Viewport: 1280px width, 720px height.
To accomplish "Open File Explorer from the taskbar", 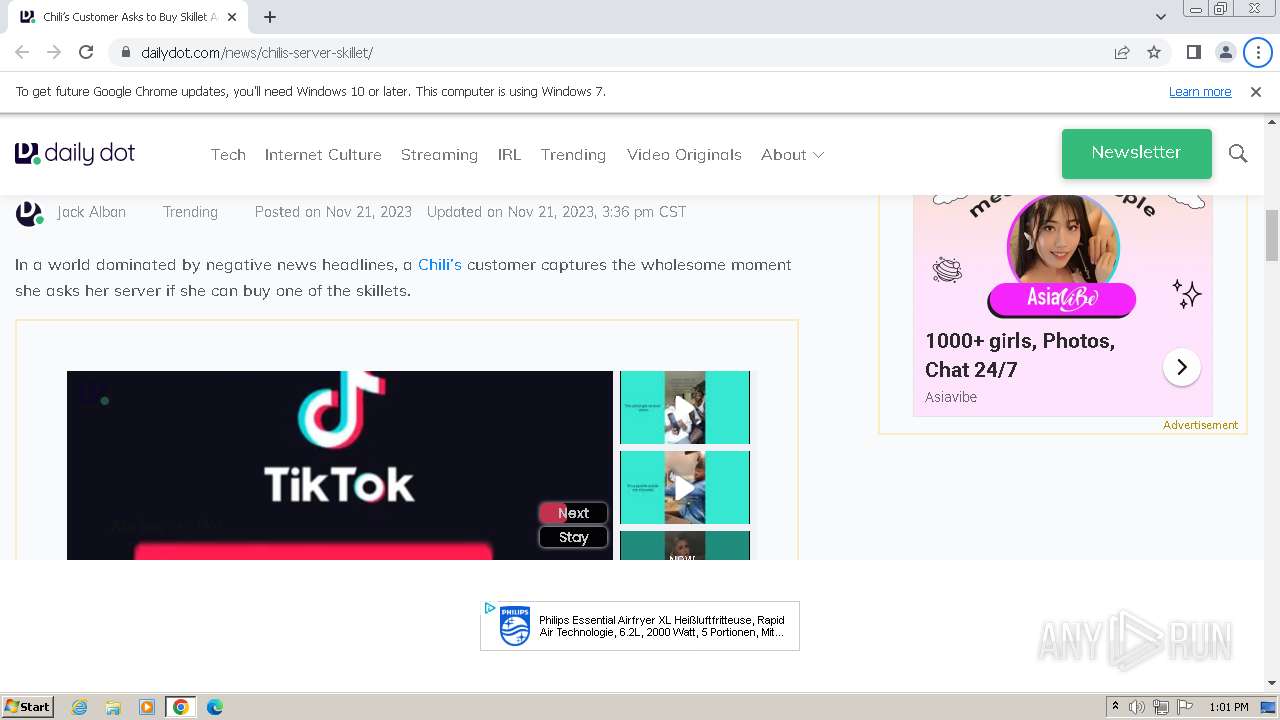I will point(113,707).
